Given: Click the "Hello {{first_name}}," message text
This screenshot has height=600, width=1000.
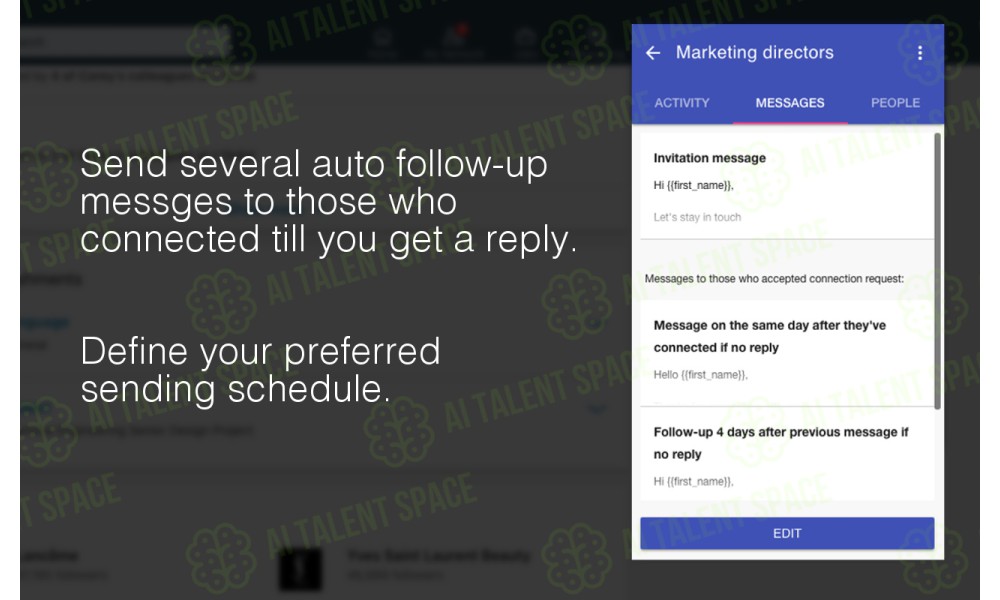Looking at the screenshot, I should 700,375.
